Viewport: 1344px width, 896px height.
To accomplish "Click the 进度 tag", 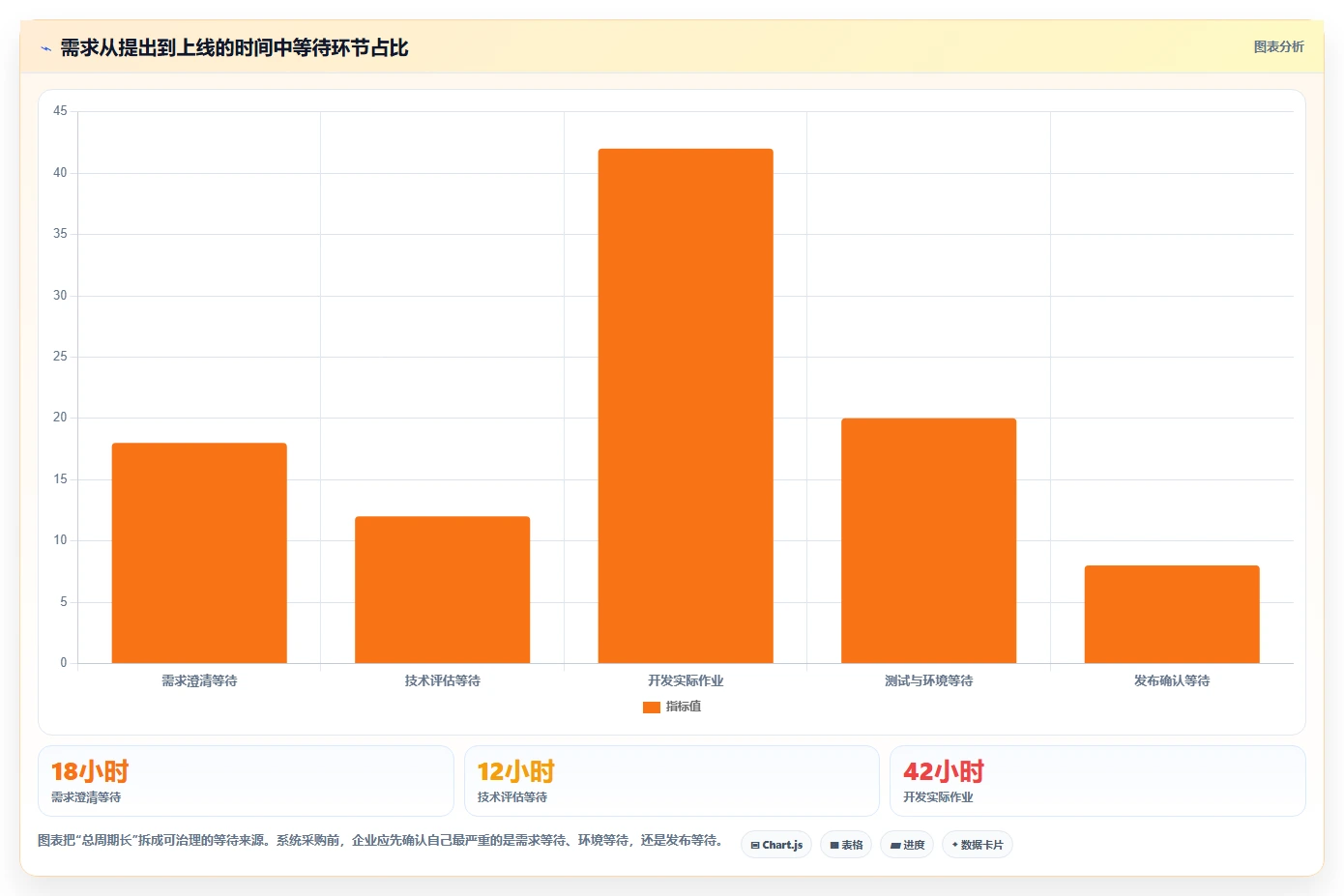I will [x=907, y=845].
